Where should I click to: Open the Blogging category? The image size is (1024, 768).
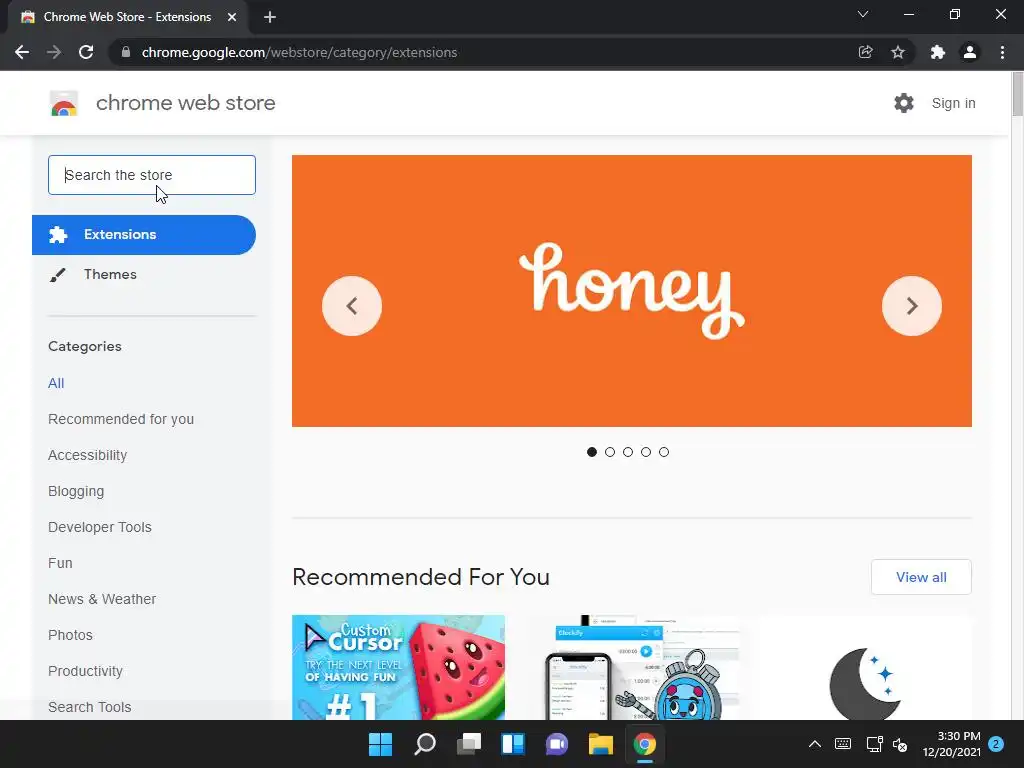[76, 491]
